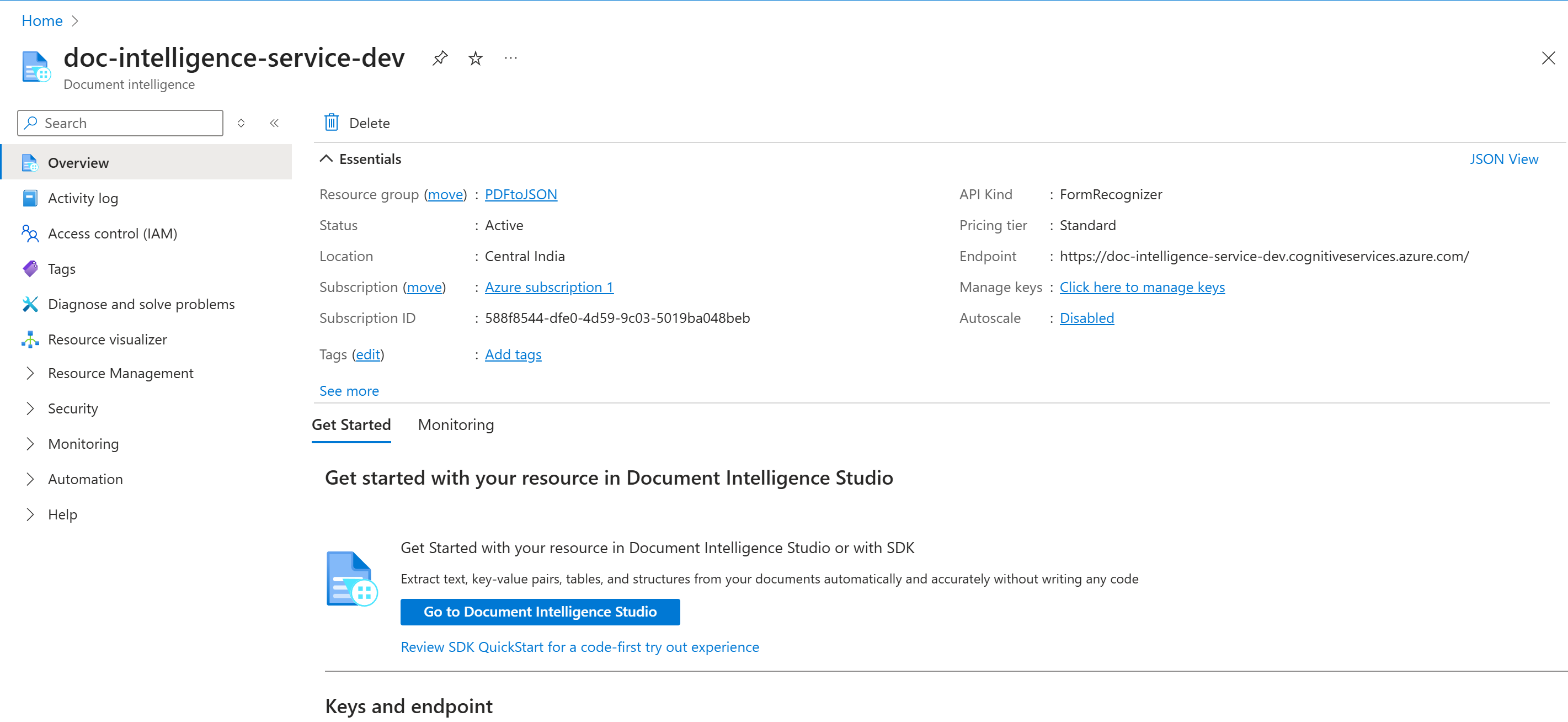Go to Document Intelligence Studio

tap(540, 612)
